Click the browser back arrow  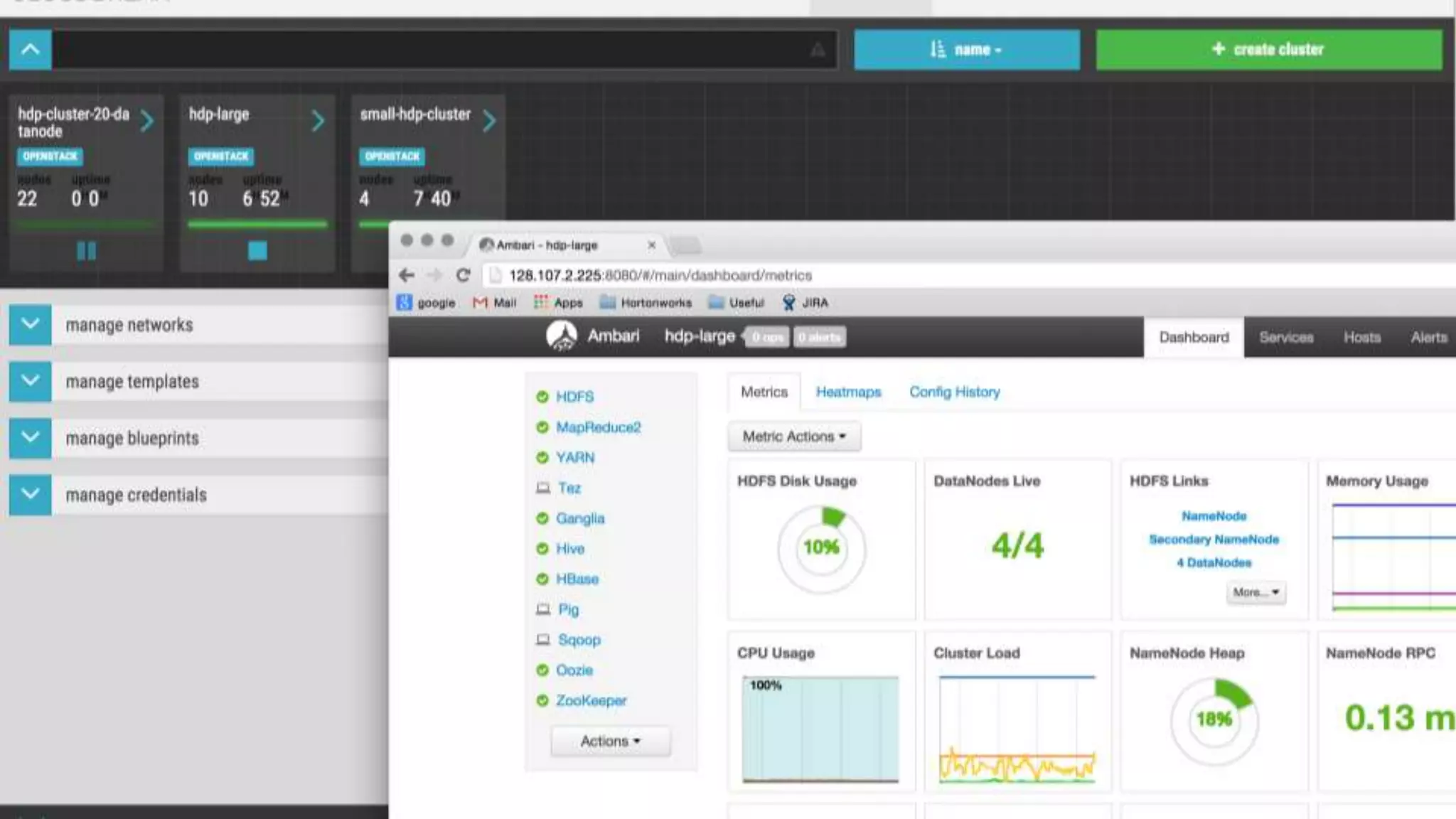(x=407, y=275)
